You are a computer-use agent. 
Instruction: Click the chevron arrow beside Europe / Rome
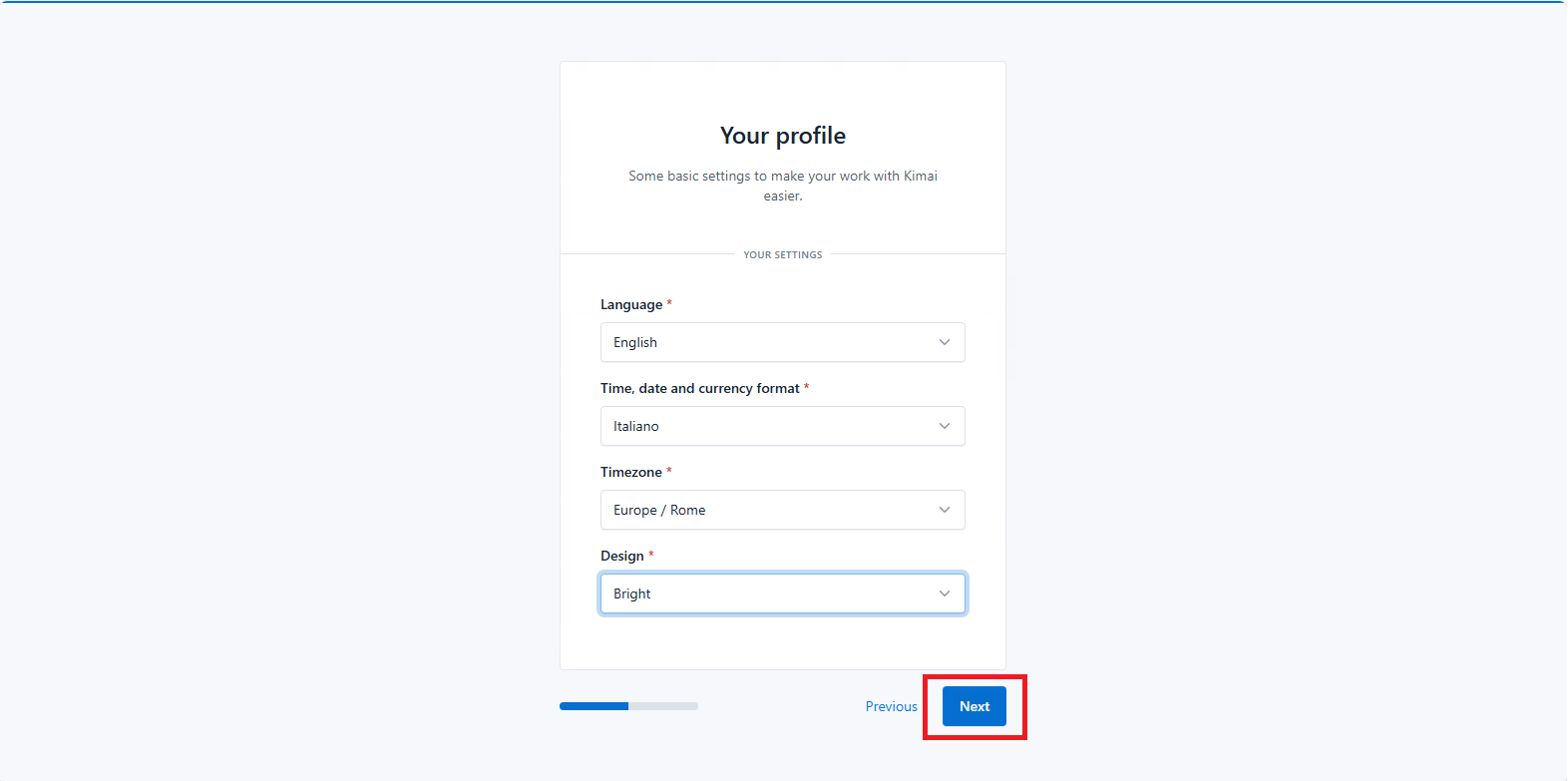pos(944,510)
